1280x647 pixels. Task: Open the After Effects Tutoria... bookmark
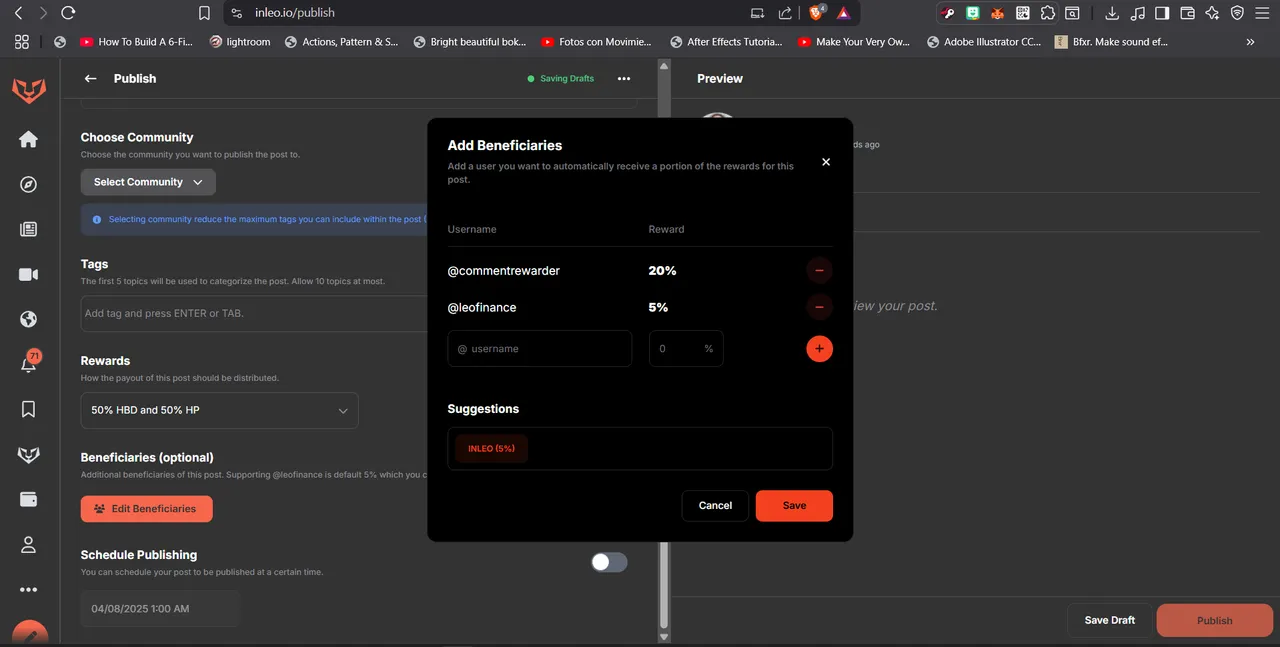coord(727,42)
